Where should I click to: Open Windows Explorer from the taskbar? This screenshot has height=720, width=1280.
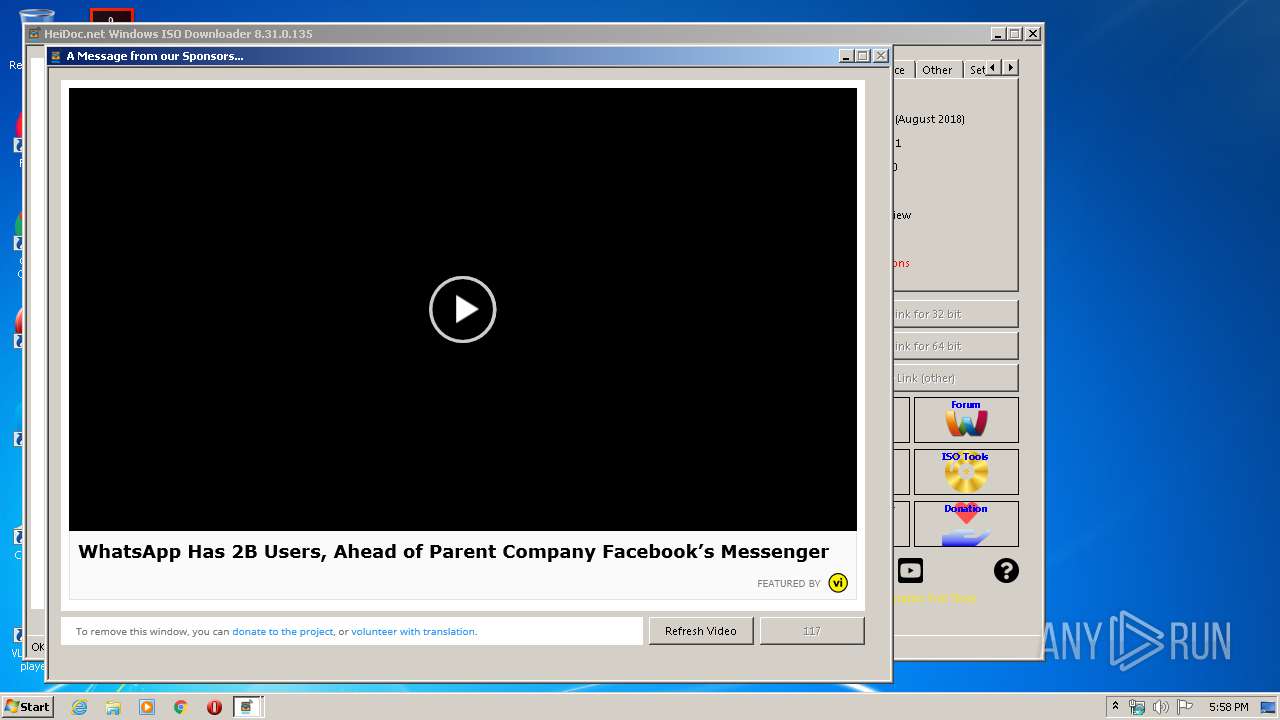click(x=113, y=707)
